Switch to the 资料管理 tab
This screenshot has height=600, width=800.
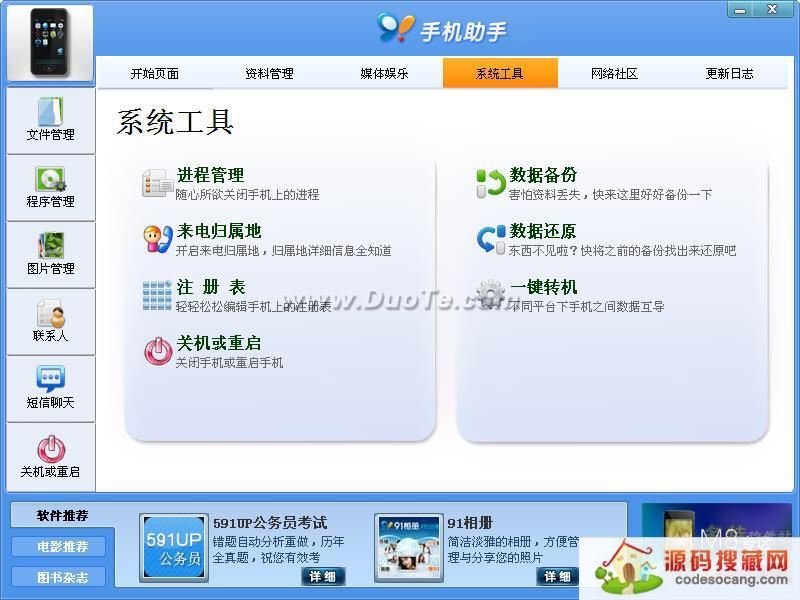[x=269, y=74]
